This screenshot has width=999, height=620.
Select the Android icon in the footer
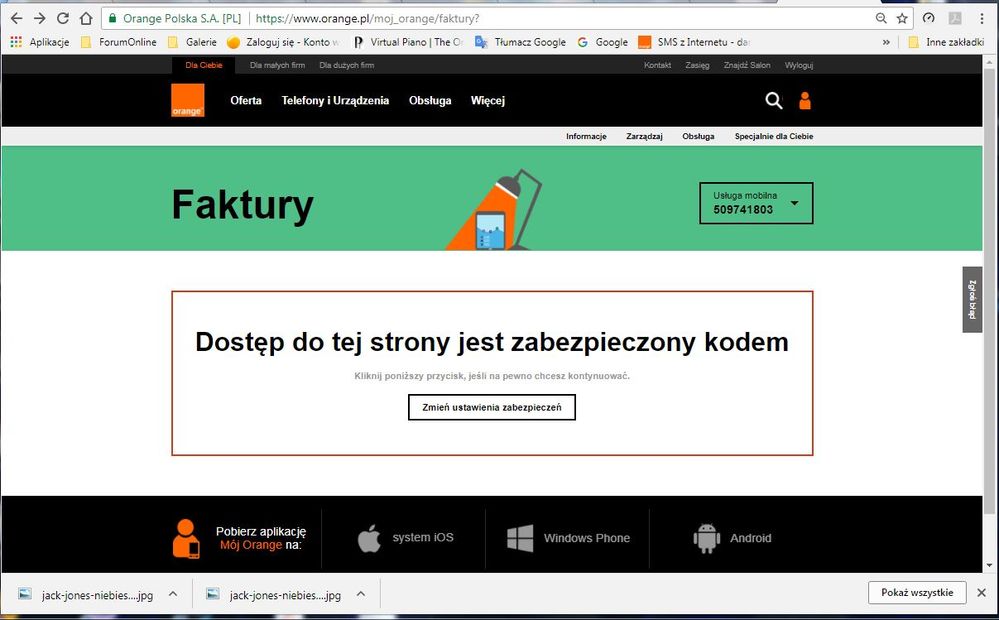coord(706,537)
